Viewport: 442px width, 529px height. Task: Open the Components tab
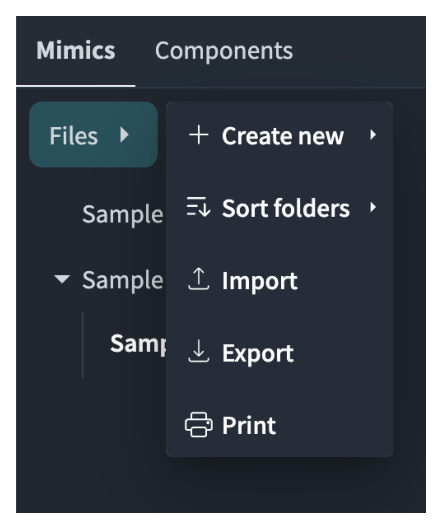pyautogui.click(x=224, y=51)
